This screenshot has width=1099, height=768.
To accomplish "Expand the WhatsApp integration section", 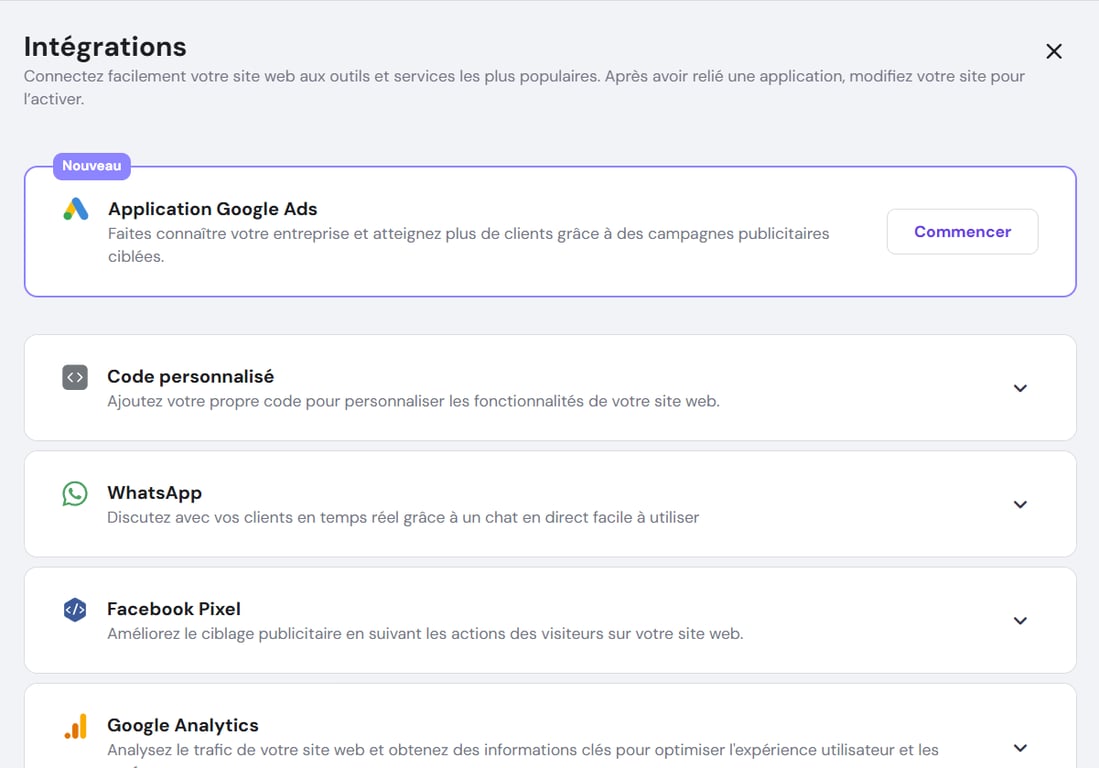I will pyautogui.click(x=1021, y=504).
